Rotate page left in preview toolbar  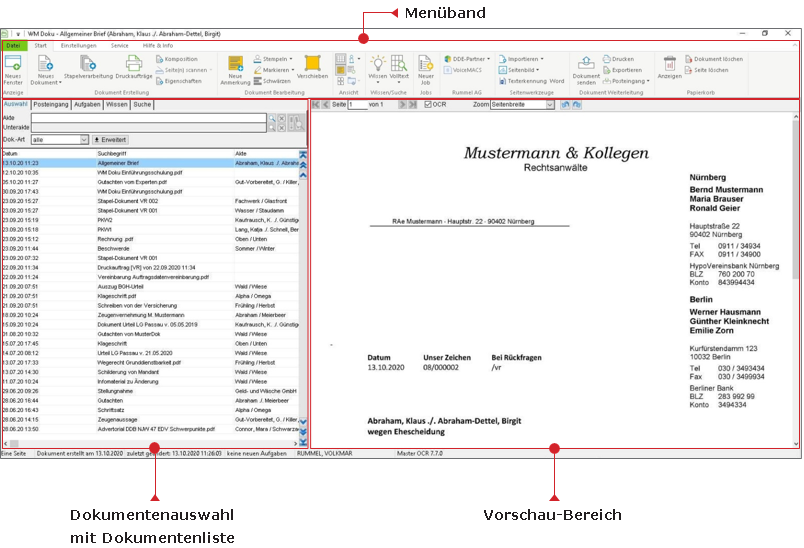(565, 105)
